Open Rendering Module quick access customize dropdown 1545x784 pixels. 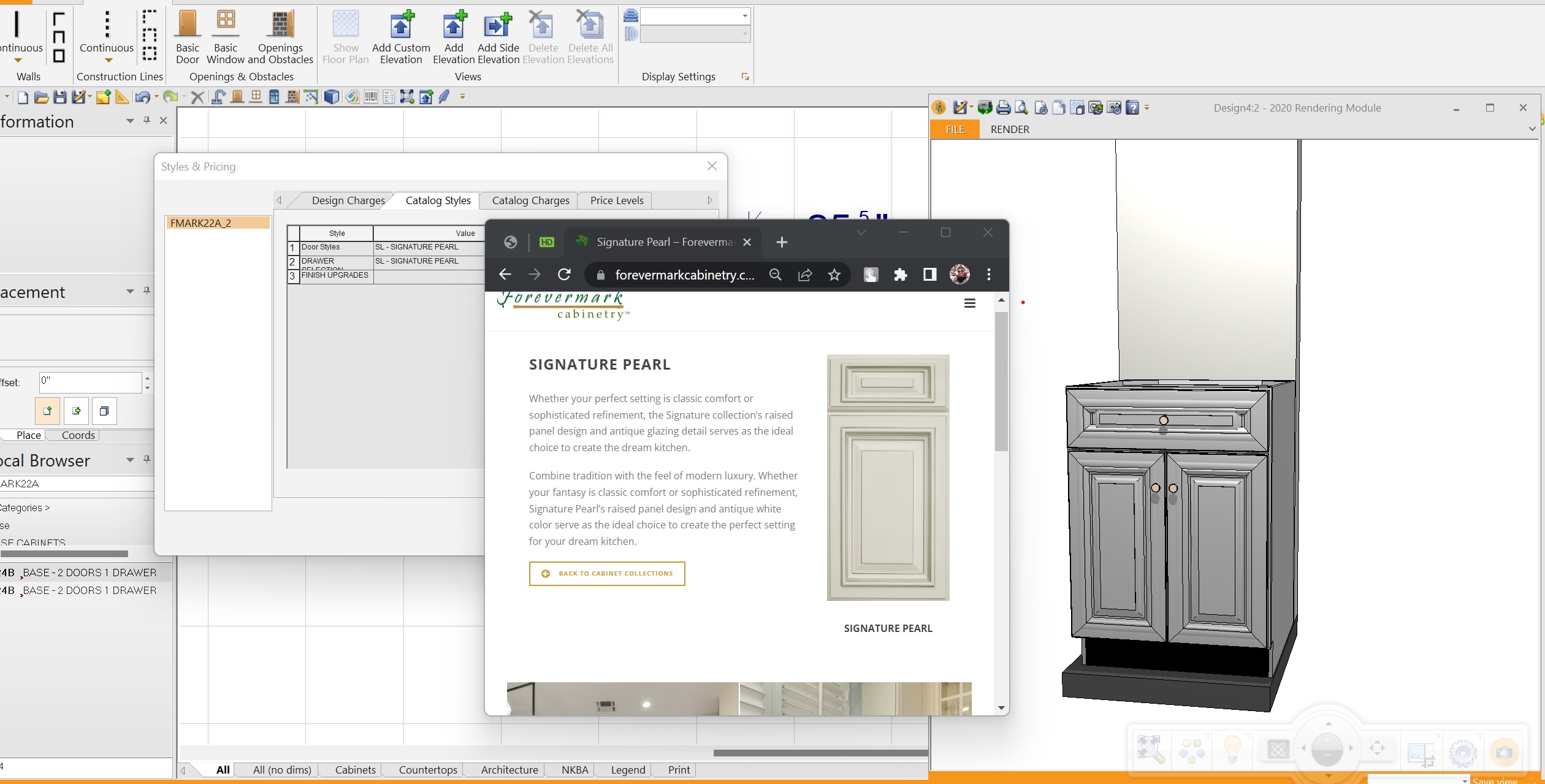click(1146, 108)
